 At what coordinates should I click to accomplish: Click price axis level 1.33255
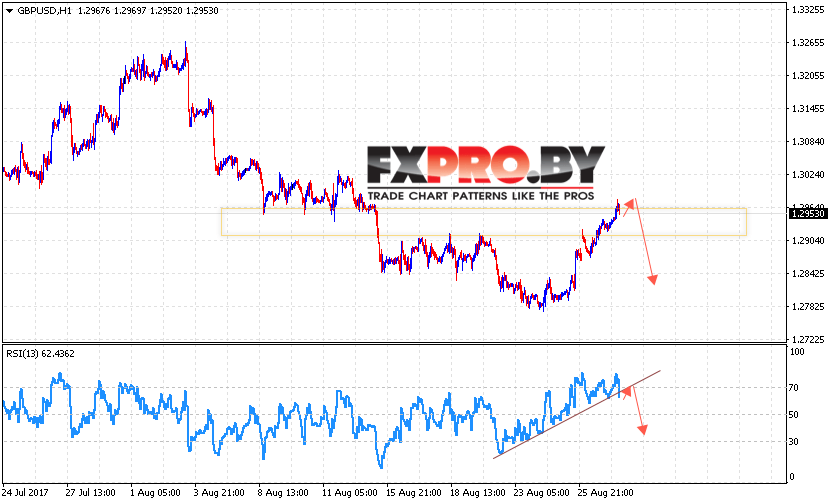(808, 10)
